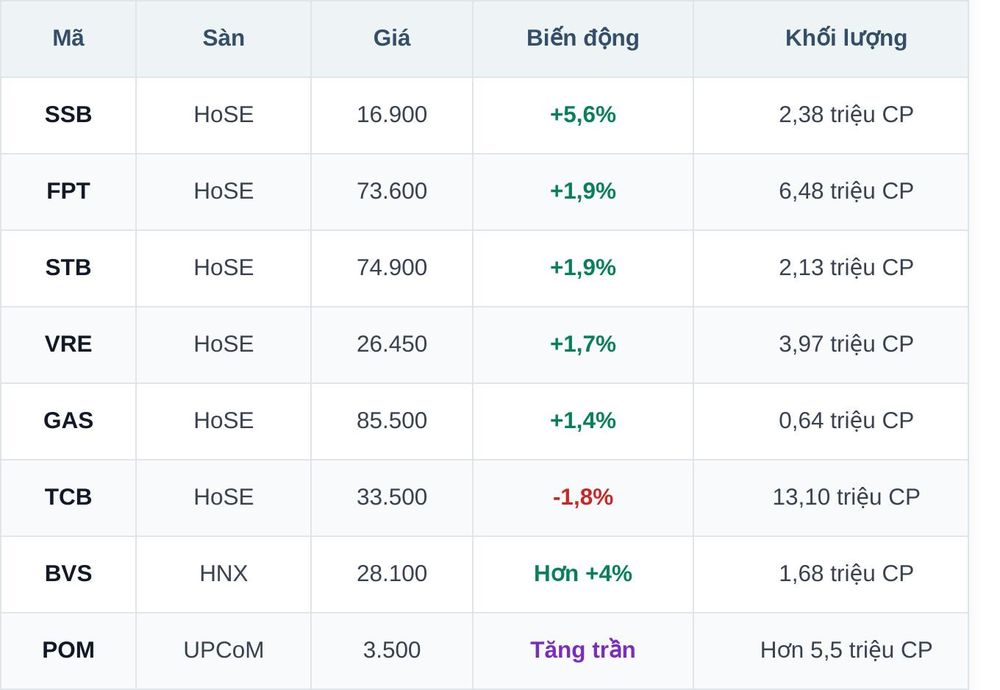Click the Giá column header
Screen dimensions: 1000x690
(x=392, y=38)
